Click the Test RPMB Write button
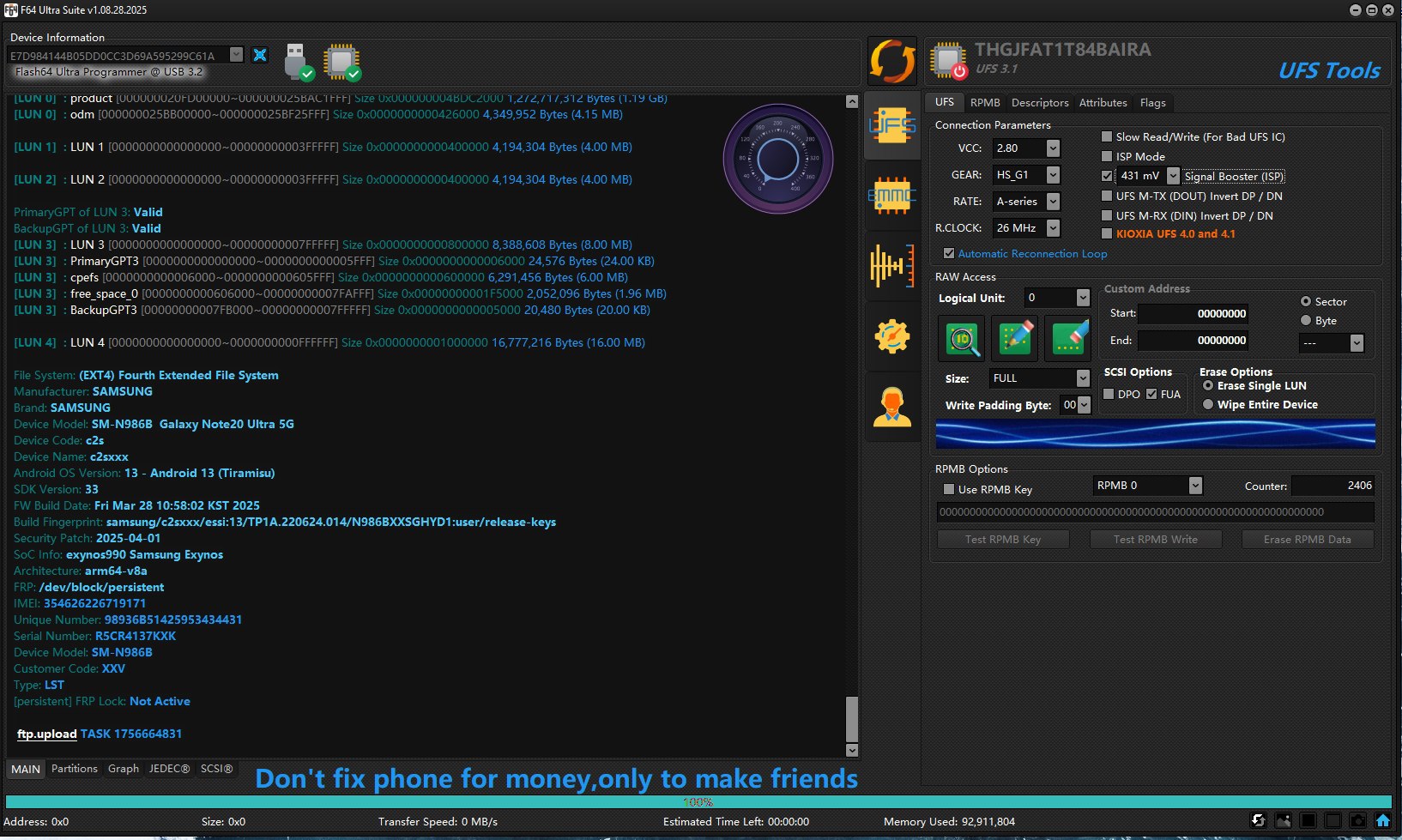The width and height of the screenshot is (1402, 840). tap(1155, 539)
